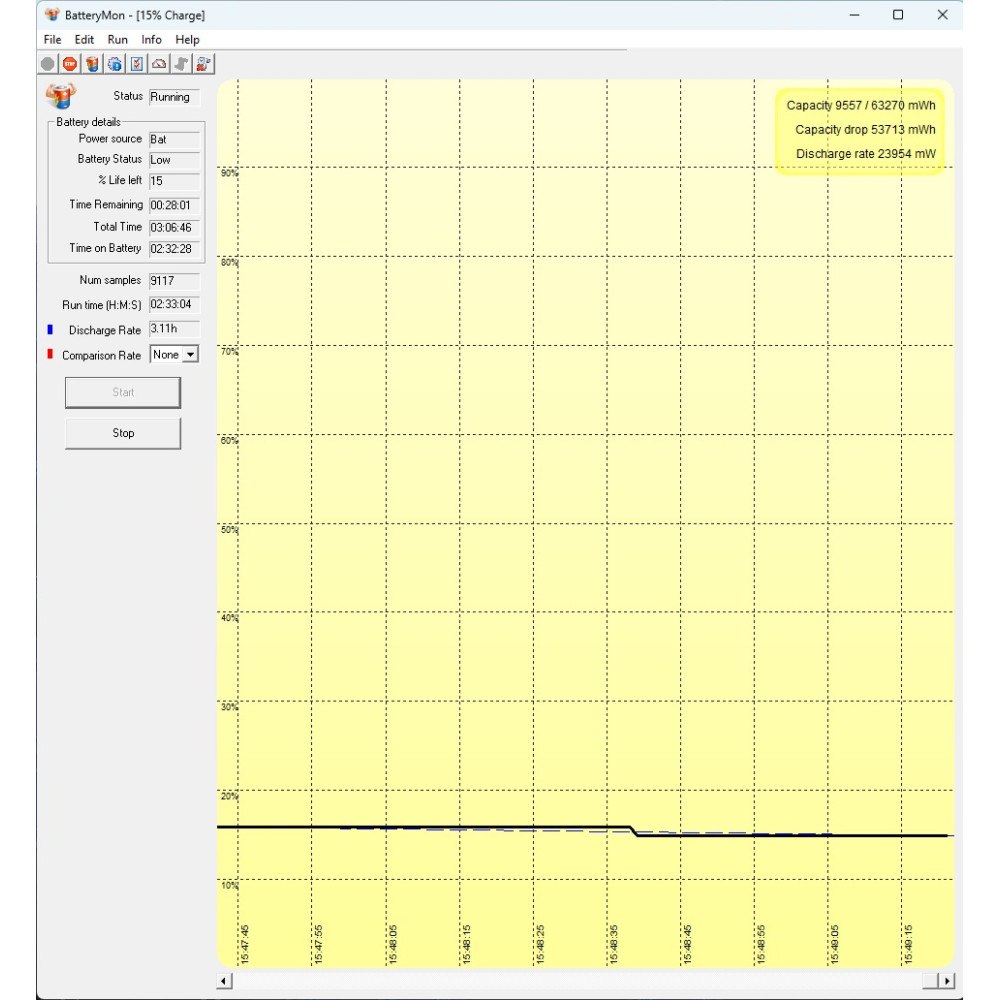Click the Time Remaining value field
This screenshot has height=1000, width=1000.
pos(174,205)
